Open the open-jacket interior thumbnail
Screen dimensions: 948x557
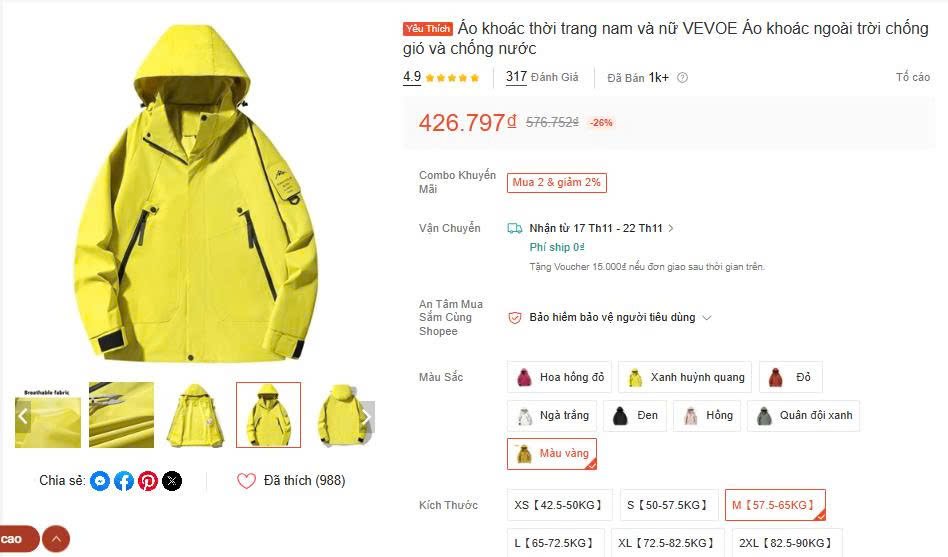click(x=195, y=415)
